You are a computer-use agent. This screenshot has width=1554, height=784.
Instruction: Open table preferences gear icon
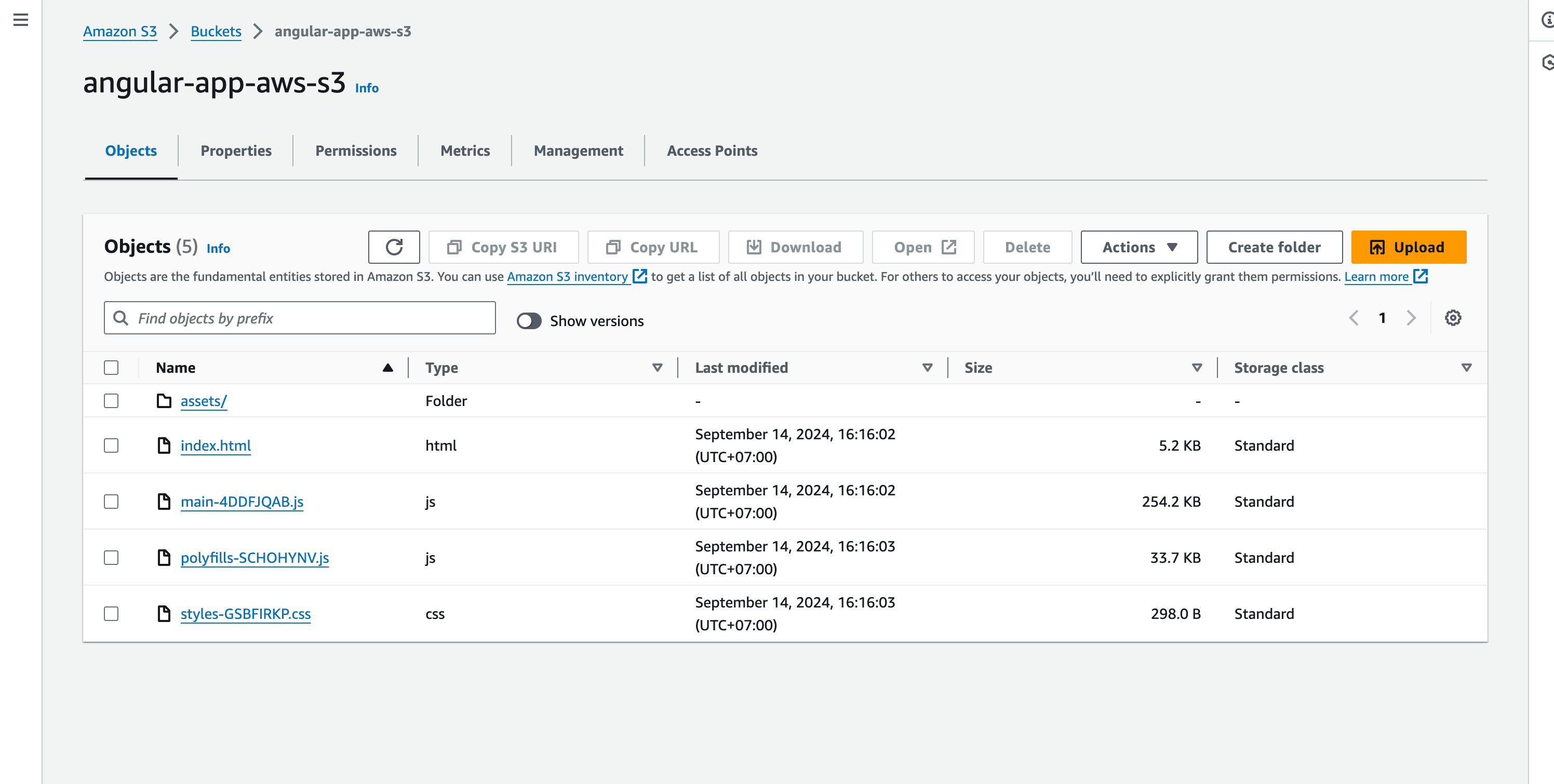tap(1453, 318)
